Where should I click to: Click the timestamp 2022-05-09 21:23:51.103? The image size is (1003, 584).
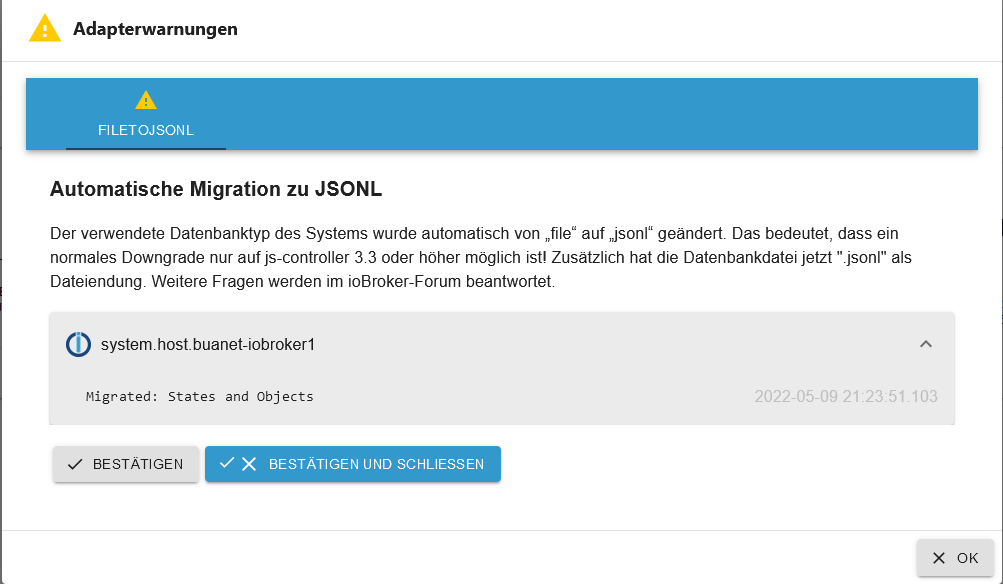tap(846, 396)
